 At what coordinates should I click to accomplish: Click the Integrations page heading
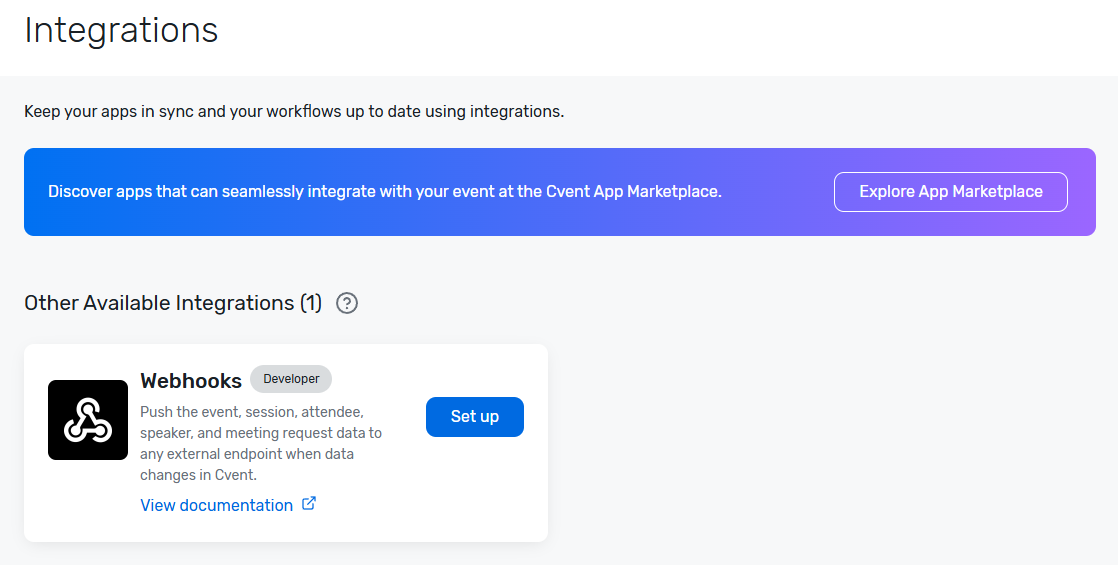click(121, 30)
